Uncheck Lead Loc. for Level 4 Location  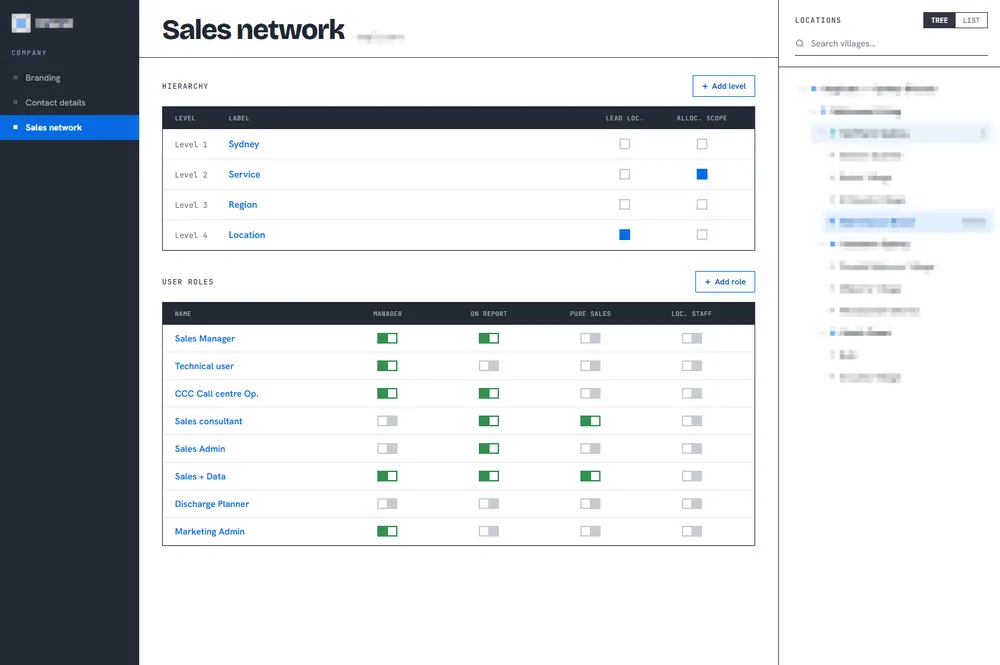tap(624, 235)
